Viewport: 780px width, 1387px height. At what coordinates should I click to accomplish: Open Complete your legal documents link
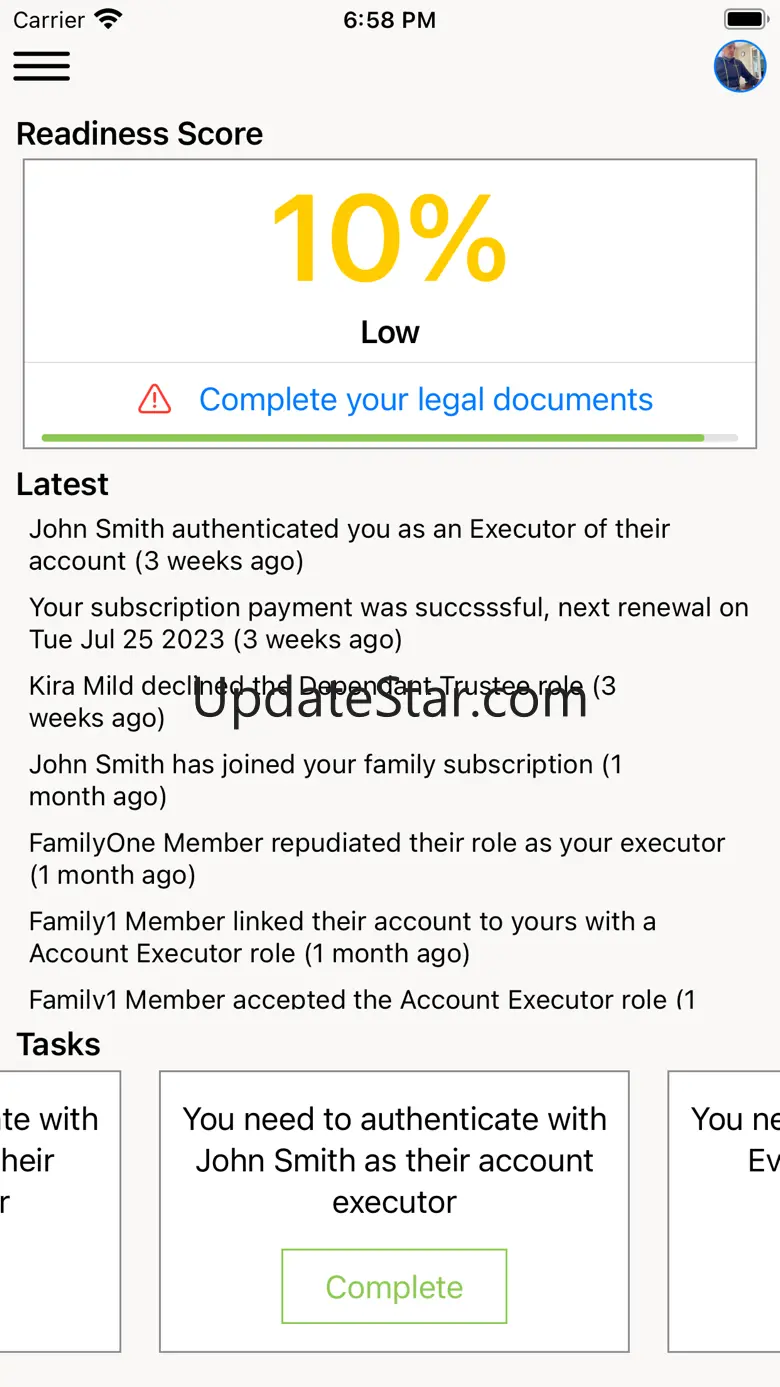426,399
